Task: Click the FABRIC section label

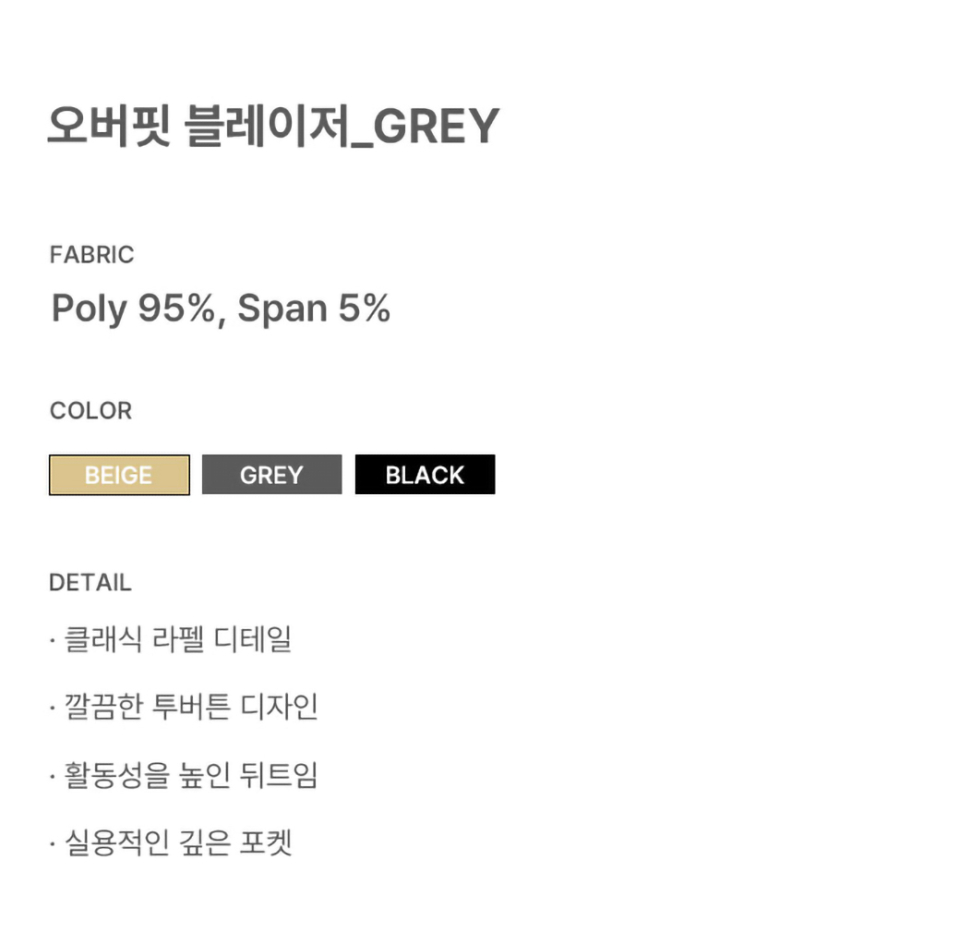Action: click(x=91, y=255)
